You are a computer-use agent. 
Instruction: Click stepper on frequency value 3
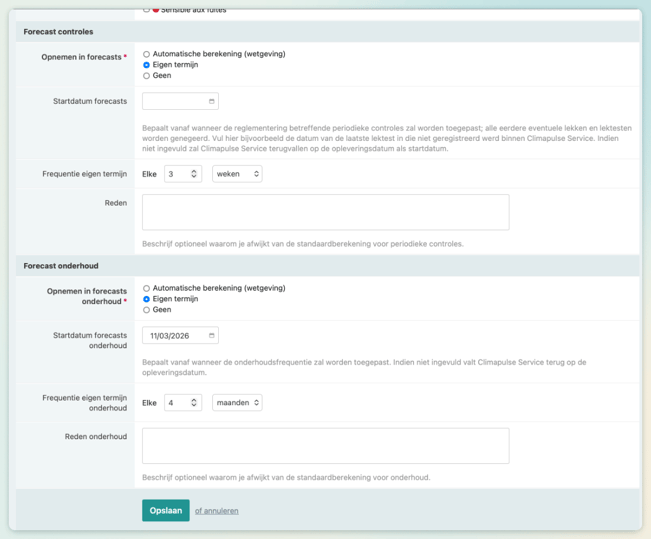(194, 174)
